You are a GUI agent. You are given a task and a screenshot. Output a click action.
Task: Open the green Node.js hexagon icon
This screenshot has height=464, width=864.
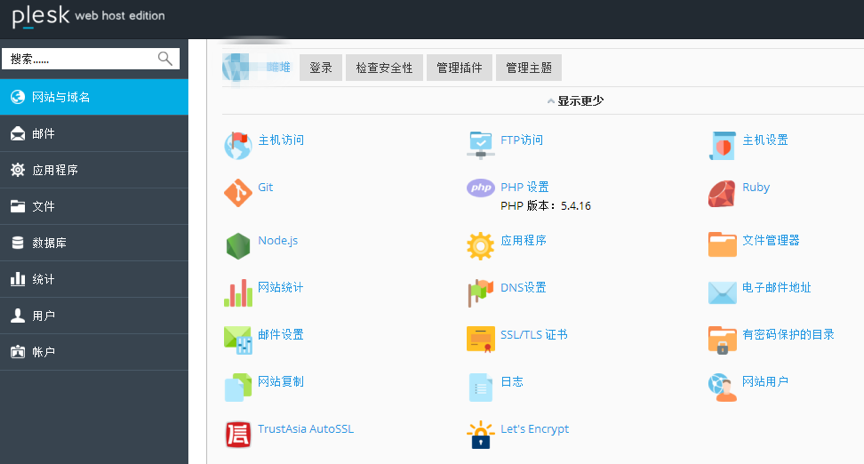click(x=238, y=246)
